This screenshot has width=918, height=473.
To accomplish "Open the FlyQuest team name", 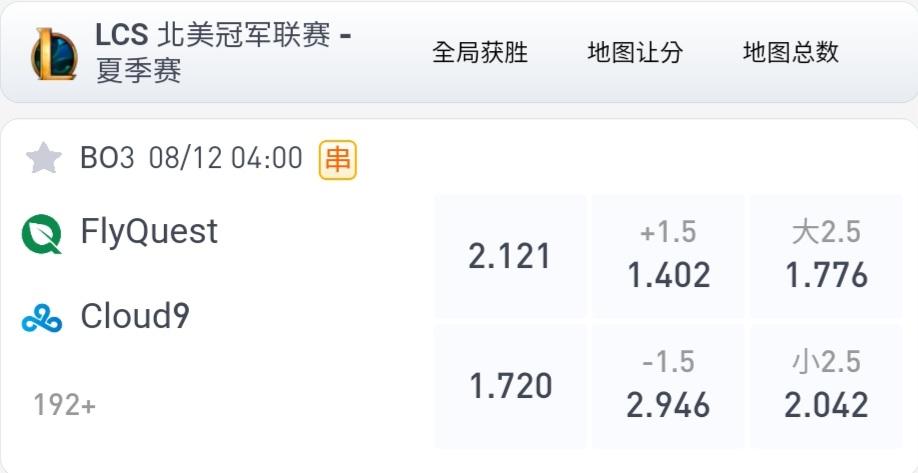I will pos(149,232).
